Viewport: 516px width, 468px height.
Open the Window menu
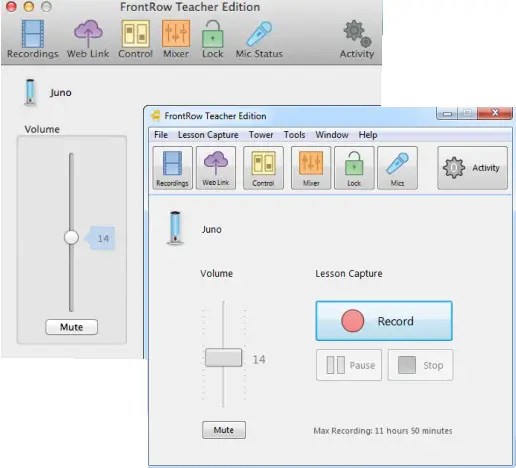(x=332, y=135)
